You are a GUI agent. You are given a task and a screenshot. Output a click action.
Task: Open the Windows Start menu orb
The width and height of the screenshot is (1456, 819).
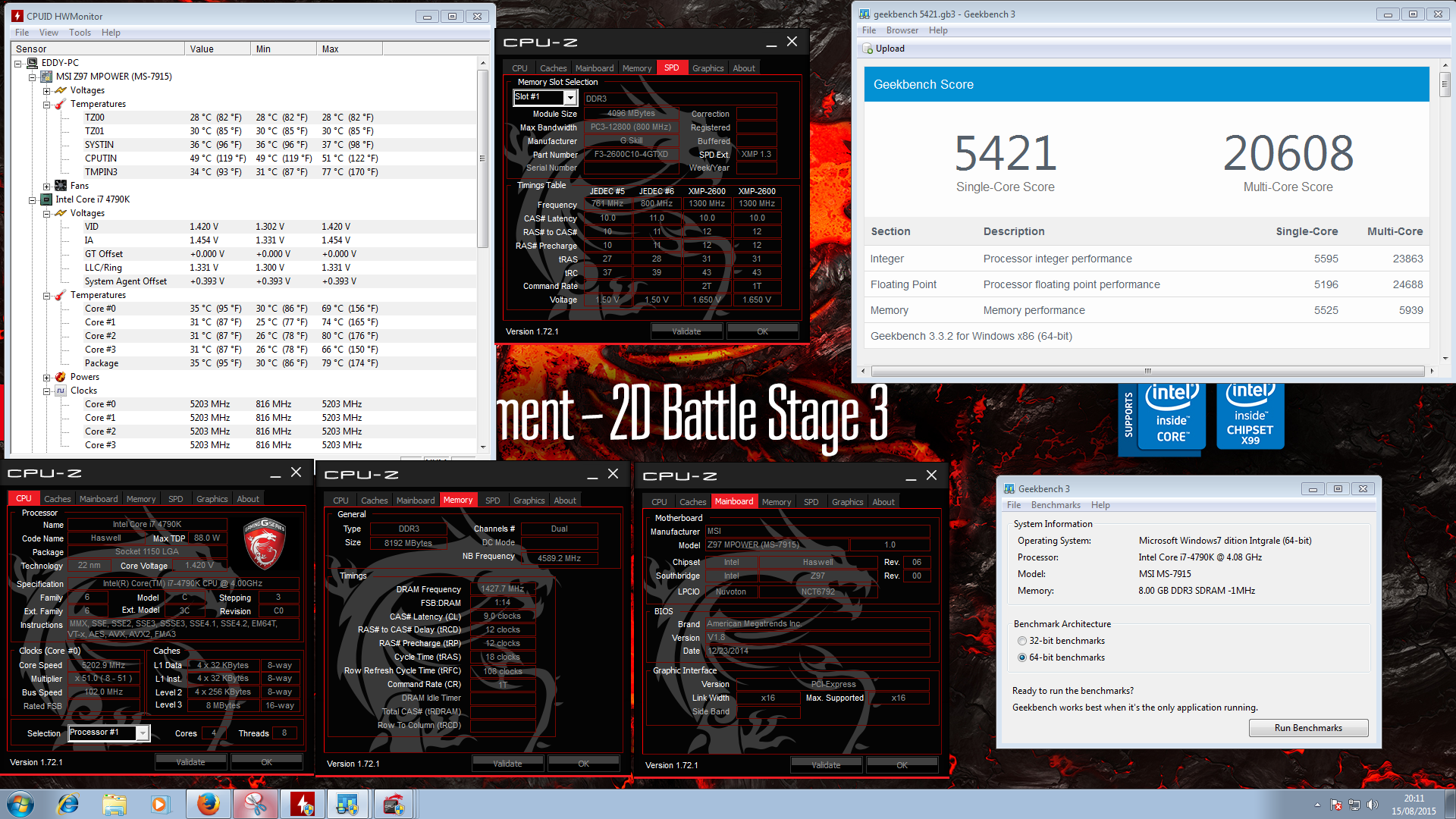click(x=20, y=804)
